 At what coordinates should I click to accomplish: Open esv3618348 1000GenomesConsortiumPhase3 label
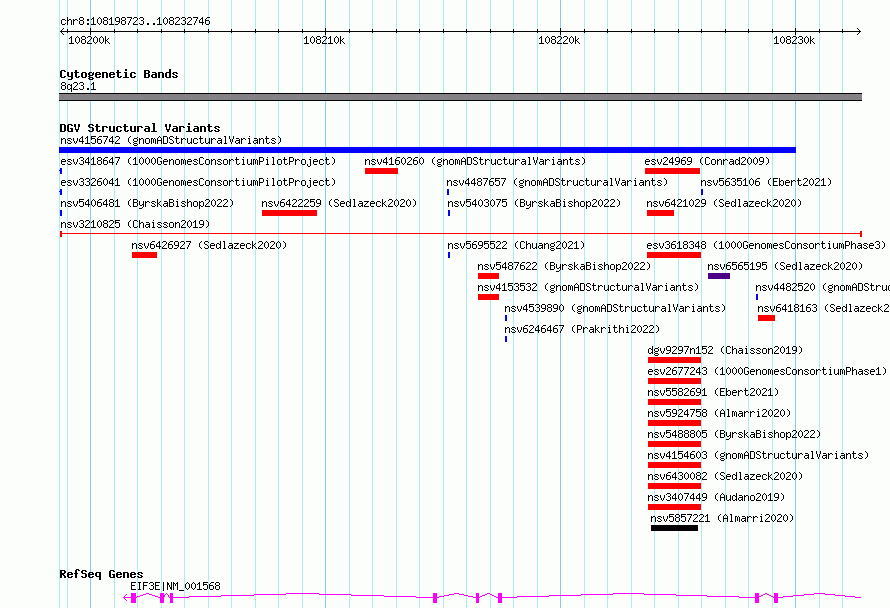[766, 245]
